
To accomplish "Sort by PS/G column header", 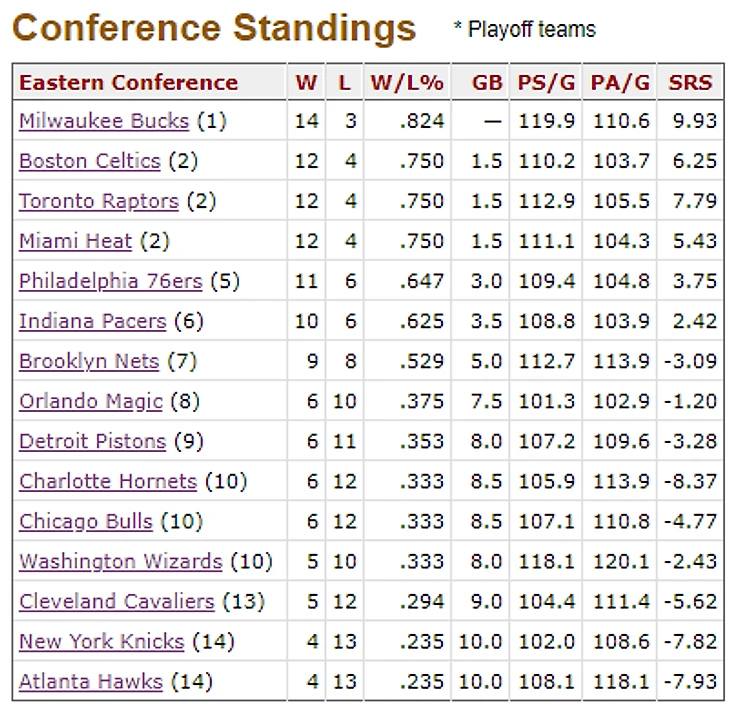I will (546, 82).
